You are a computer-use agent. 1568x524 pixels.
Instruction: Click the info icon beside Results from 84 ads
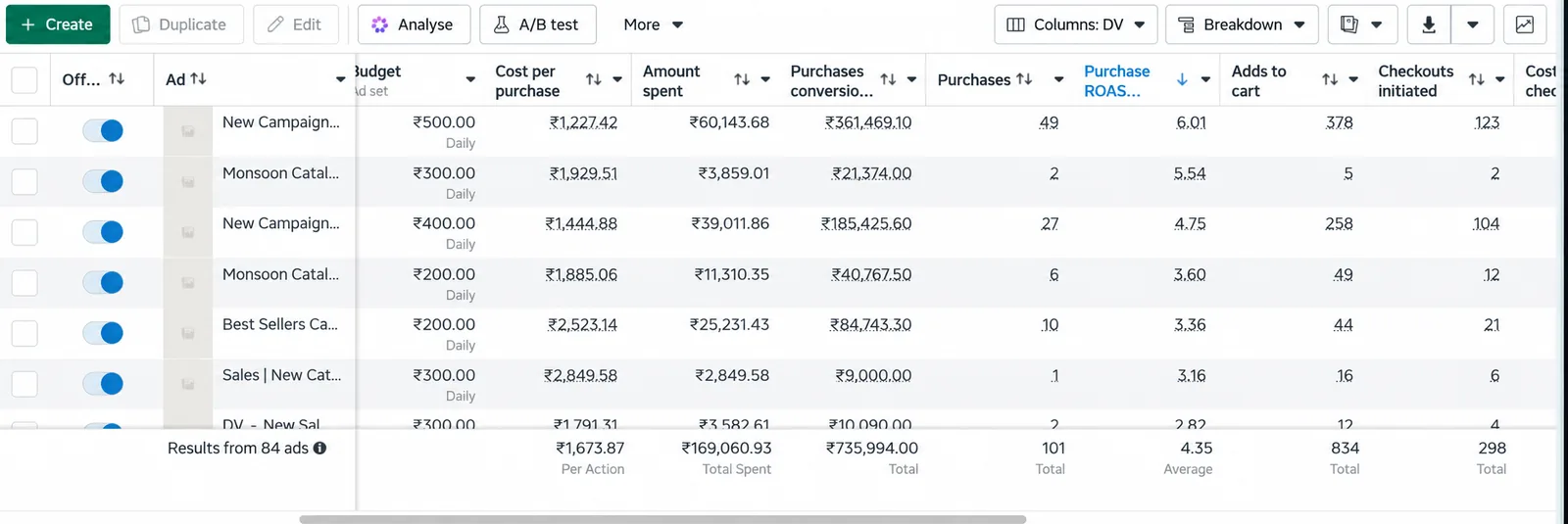pos(319,448)
